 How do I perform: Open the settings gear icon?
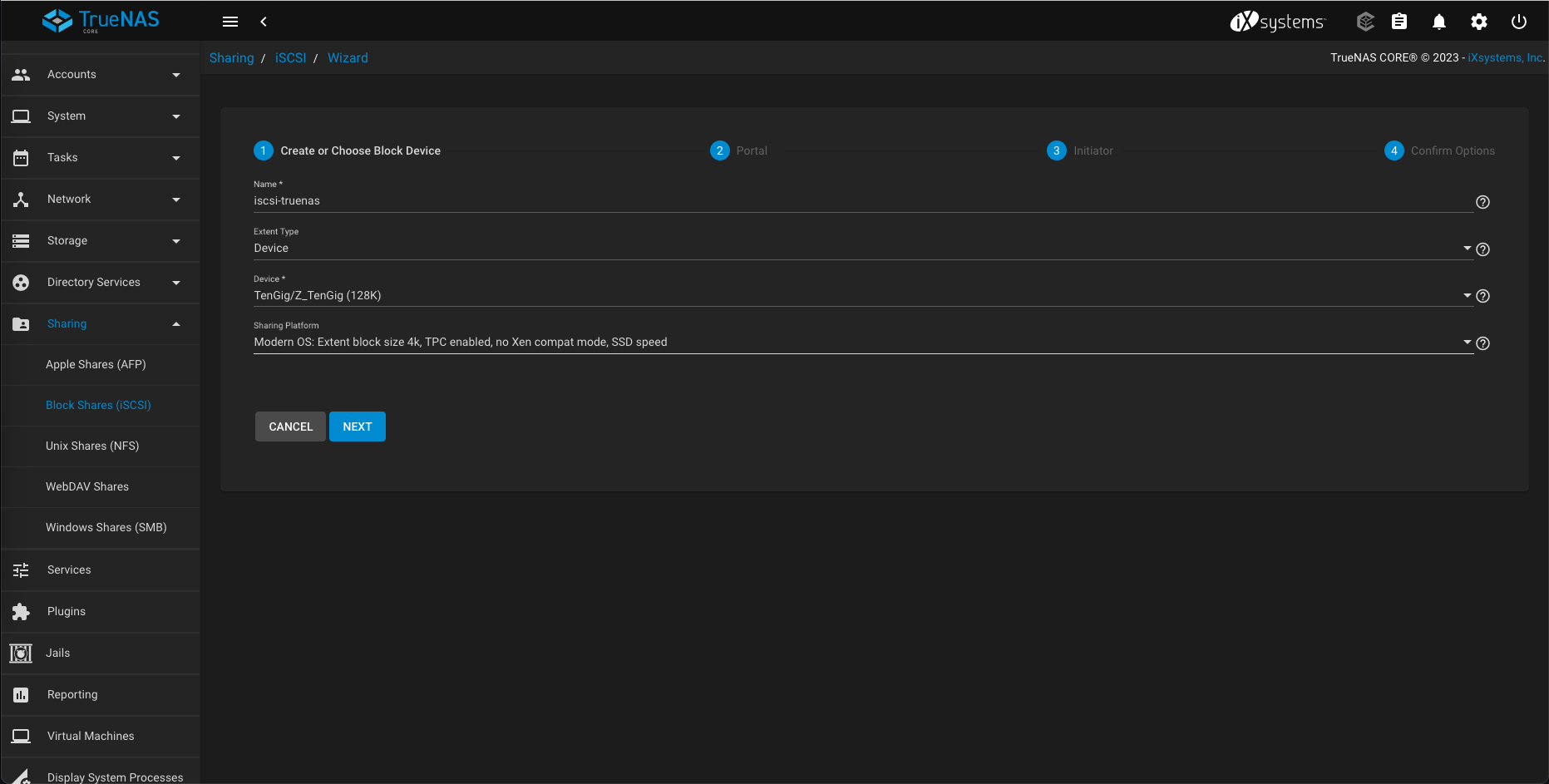pyautogui.click(x=1478, y=22)
